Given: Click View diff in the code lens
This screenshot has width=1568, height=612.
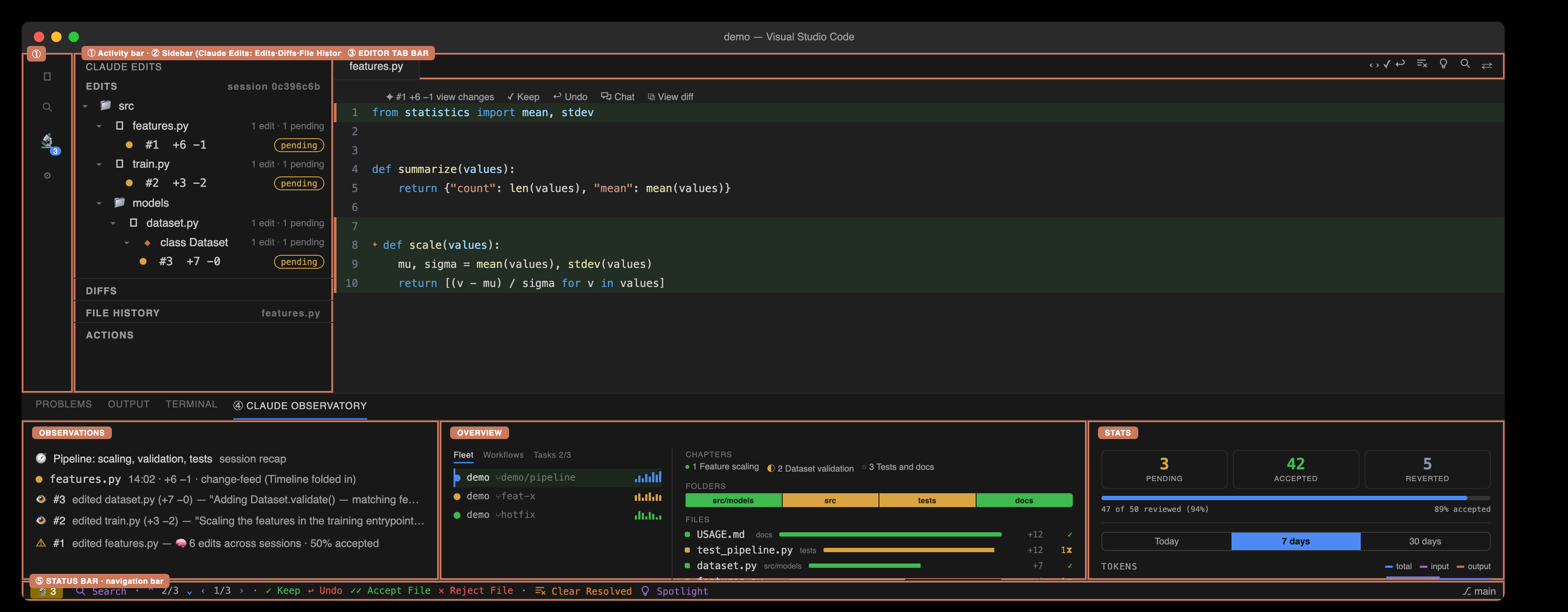Looking at the screenshot, I should click(670, 97).
